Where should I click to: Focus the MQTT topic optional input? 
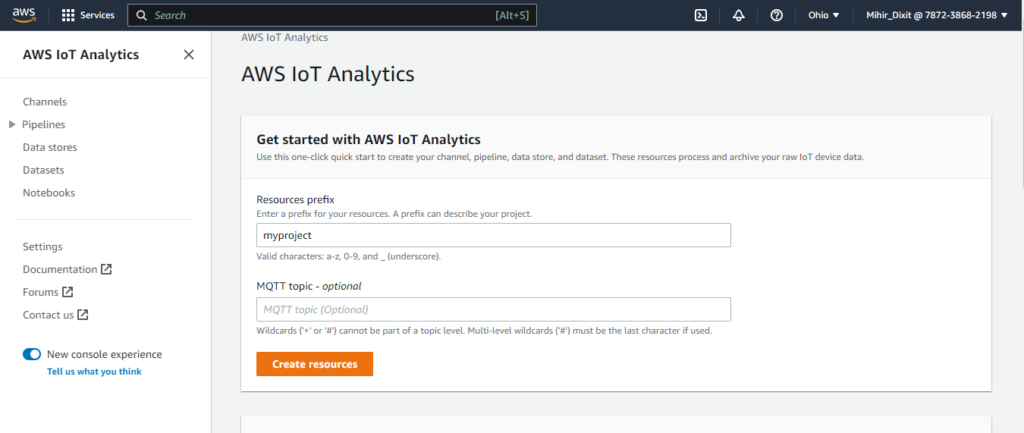[x=493, y=309]
